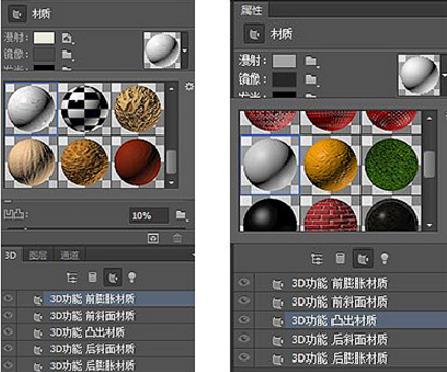Toggle eye for 后斜面材质 in right panel
447x372 pixels.
(244, 339)
